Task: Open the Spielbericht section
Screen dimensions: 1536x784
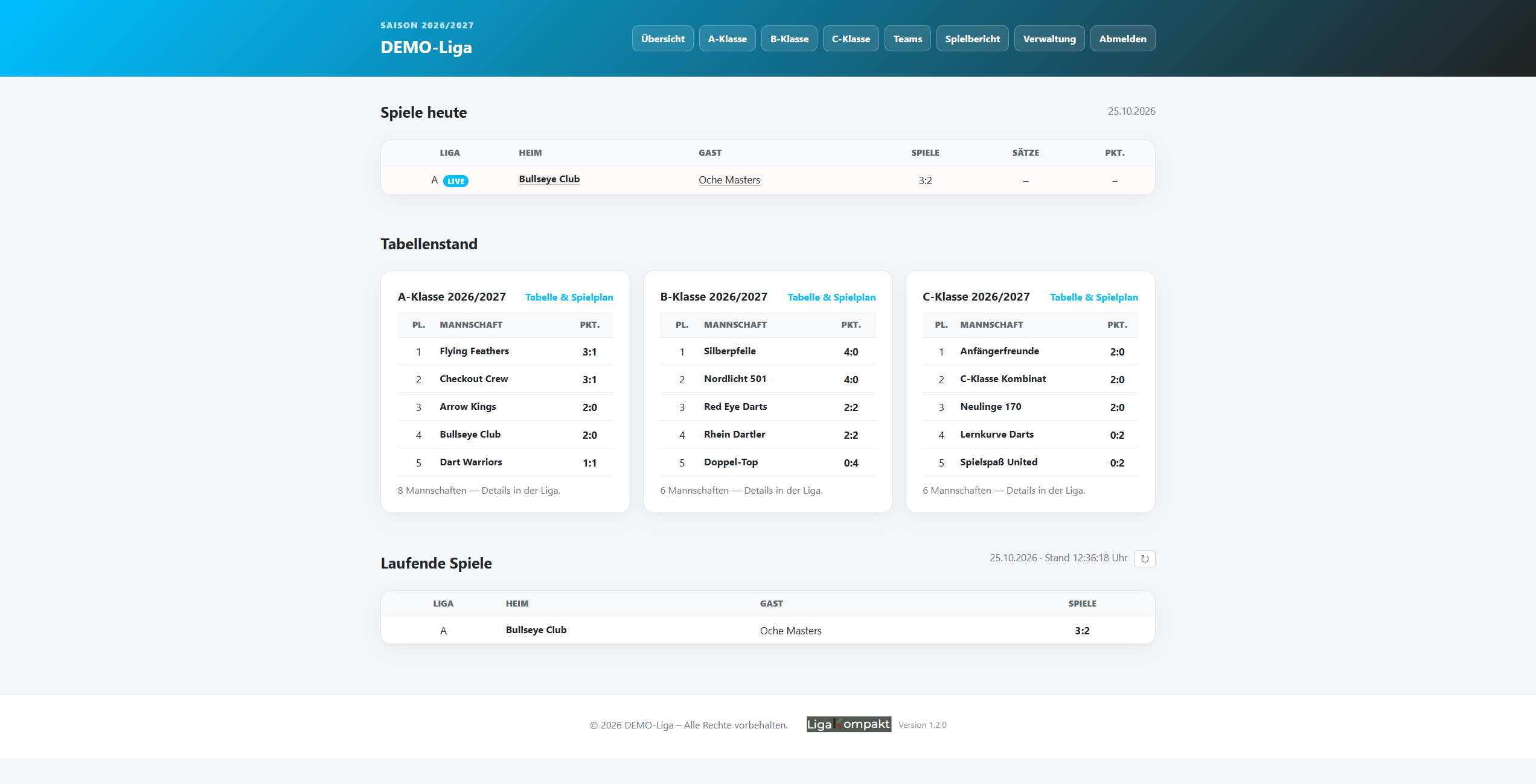Action: [973, 39]
